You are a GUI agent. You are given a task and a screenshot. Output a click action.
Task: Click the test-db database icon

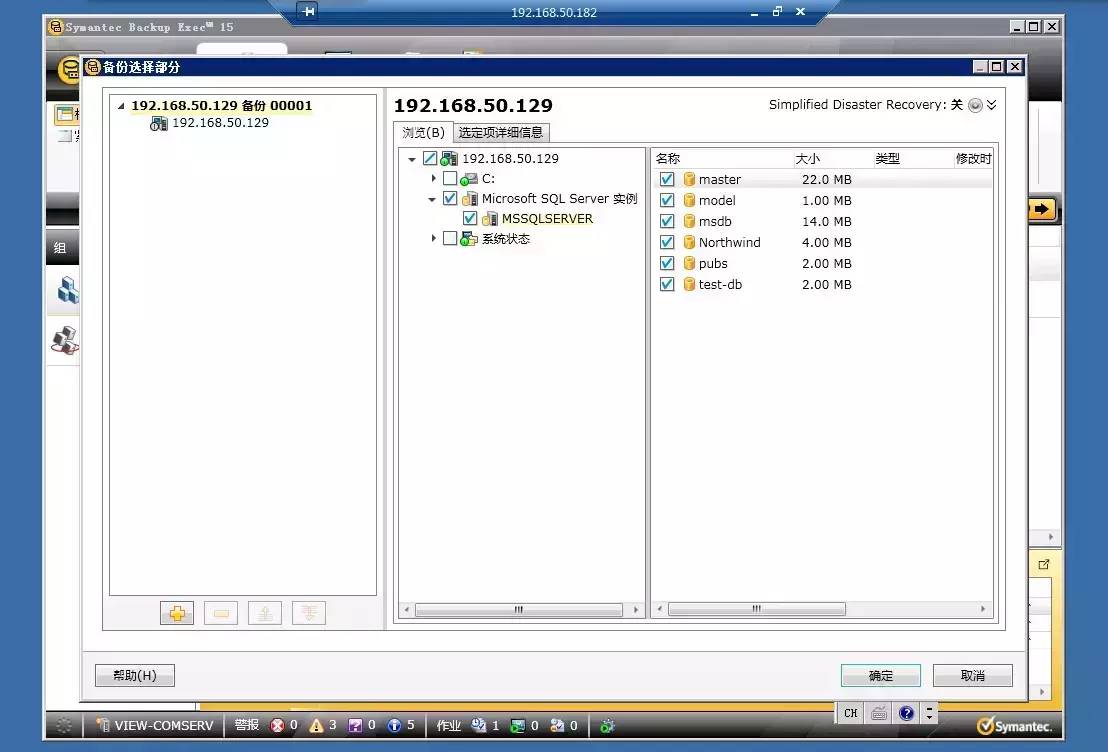(689, 284)
